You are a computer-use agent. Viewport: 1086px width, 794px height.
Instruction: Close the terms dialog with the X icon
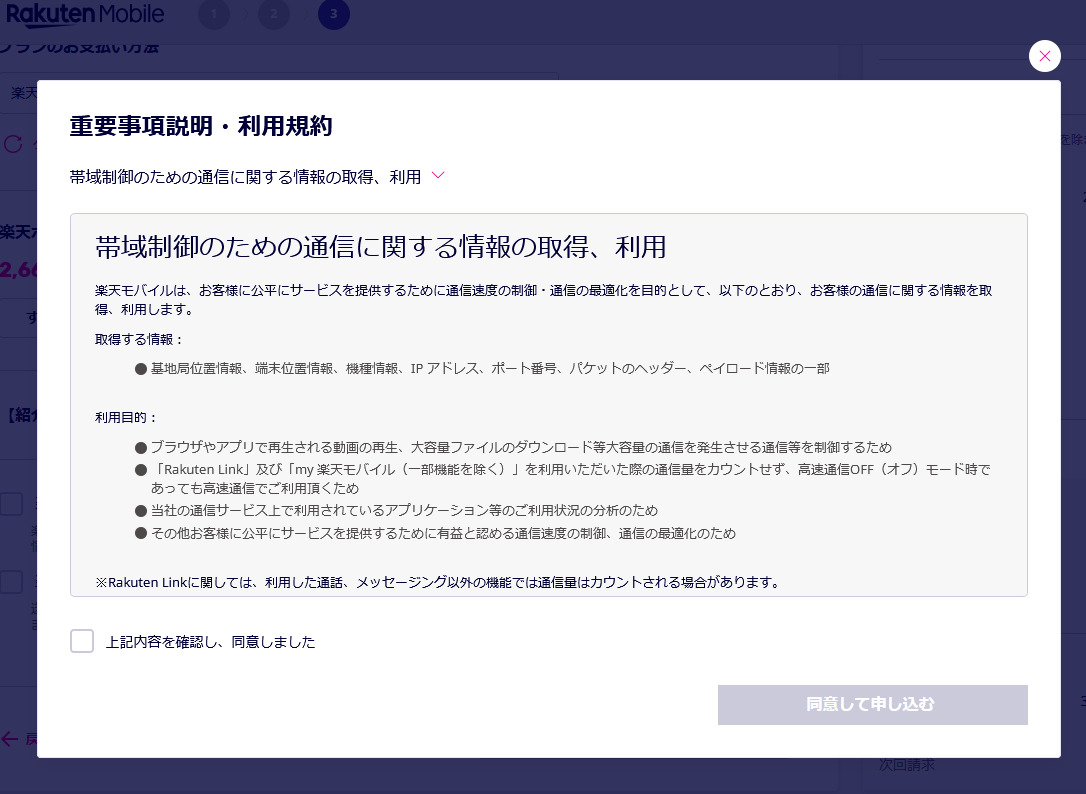click(1044, 56)
